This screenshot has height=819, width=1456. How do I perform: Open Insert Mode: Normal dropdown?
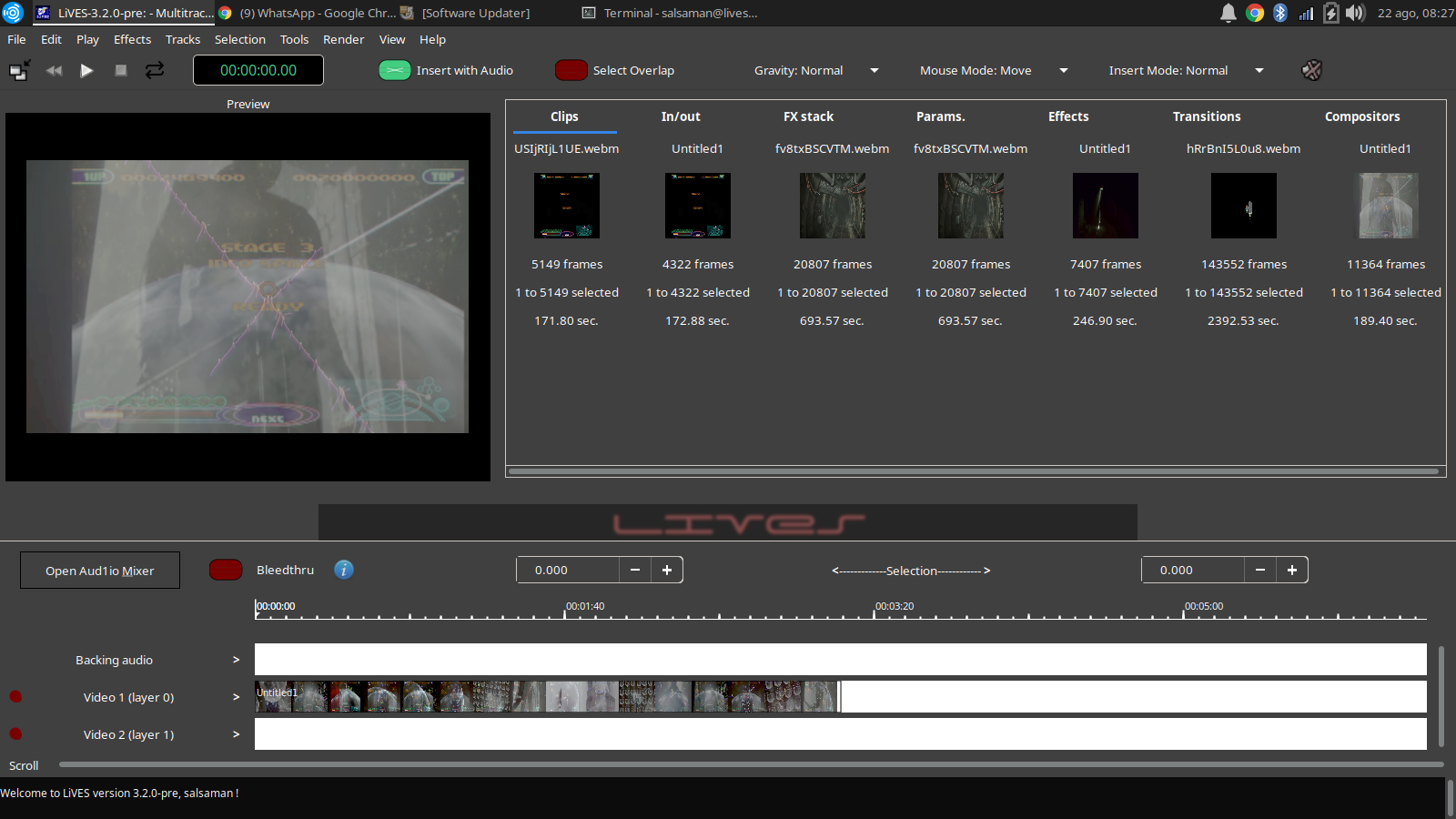point(1186,70)
